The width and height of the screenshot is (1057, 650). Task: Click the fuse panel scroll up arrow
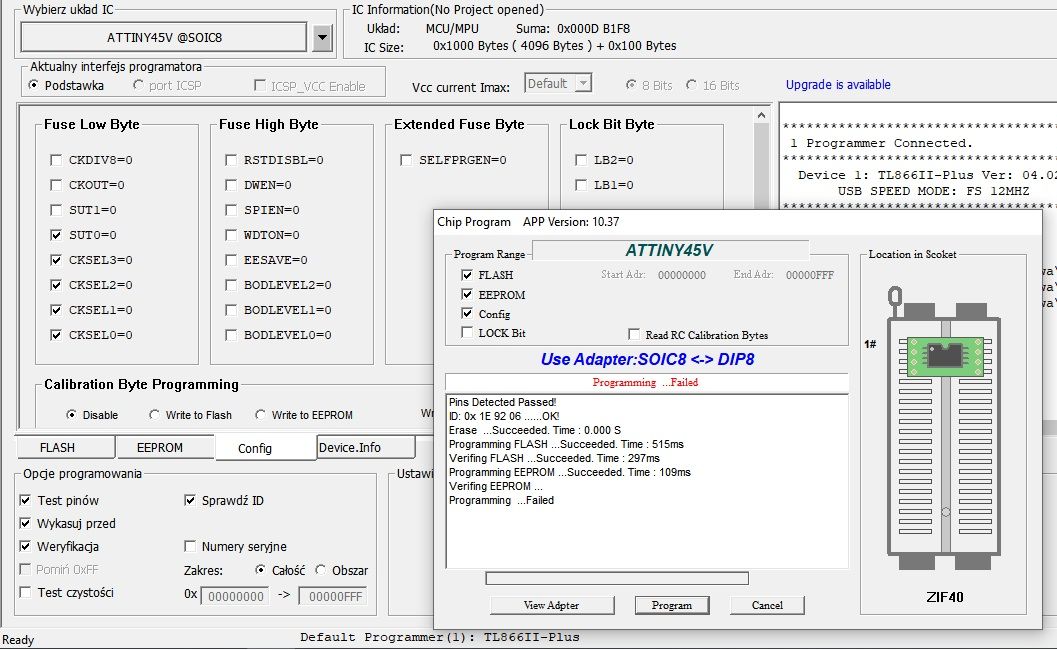[761, 115]
